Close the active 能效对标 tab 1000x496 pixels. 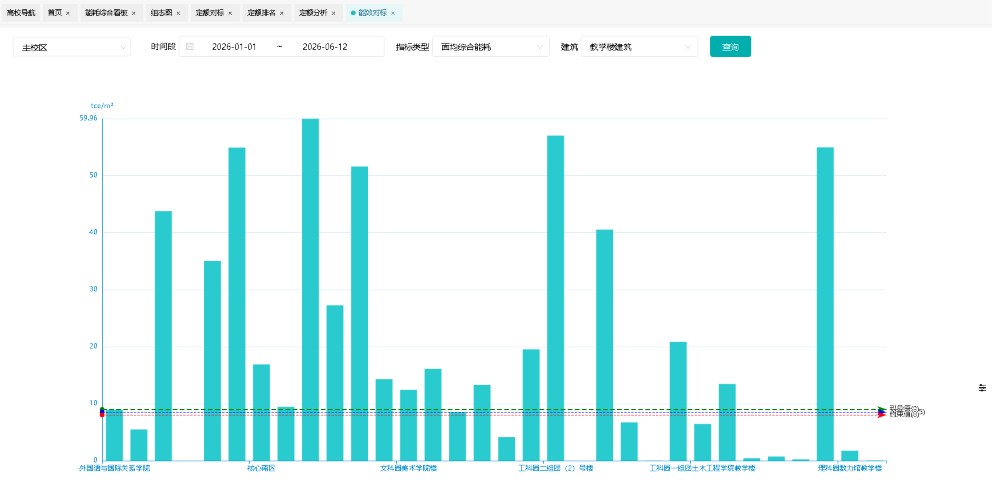point(393,13)
